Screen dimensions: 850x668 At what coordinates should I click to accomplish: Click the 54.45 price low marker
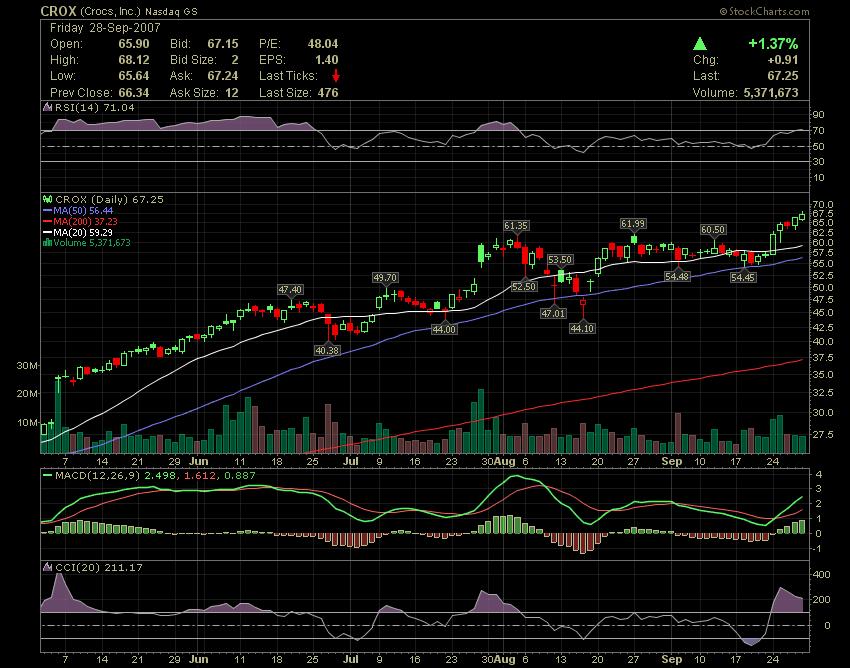click(x=743, y=278)
